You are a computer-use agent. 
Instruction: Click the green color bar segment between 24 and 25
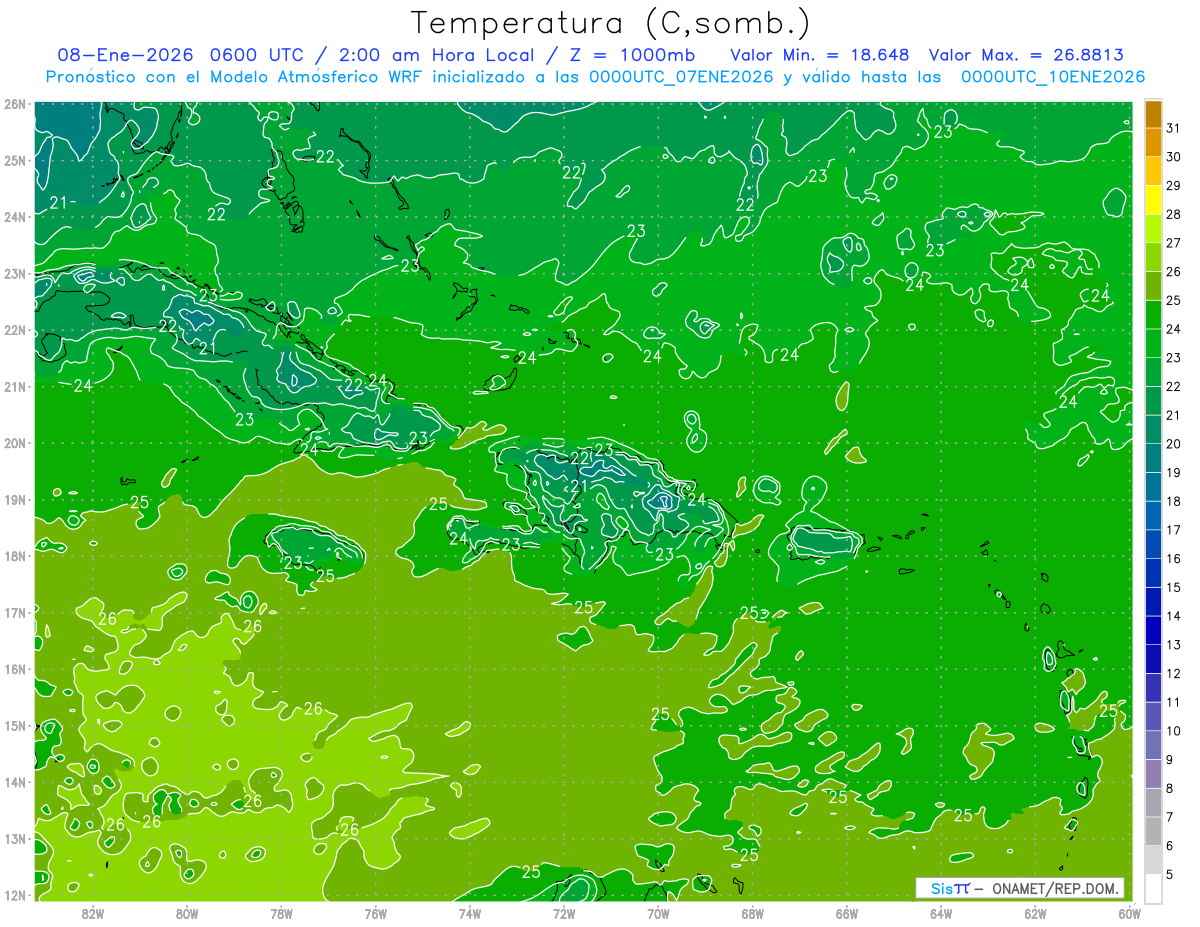pos(1153,315)
